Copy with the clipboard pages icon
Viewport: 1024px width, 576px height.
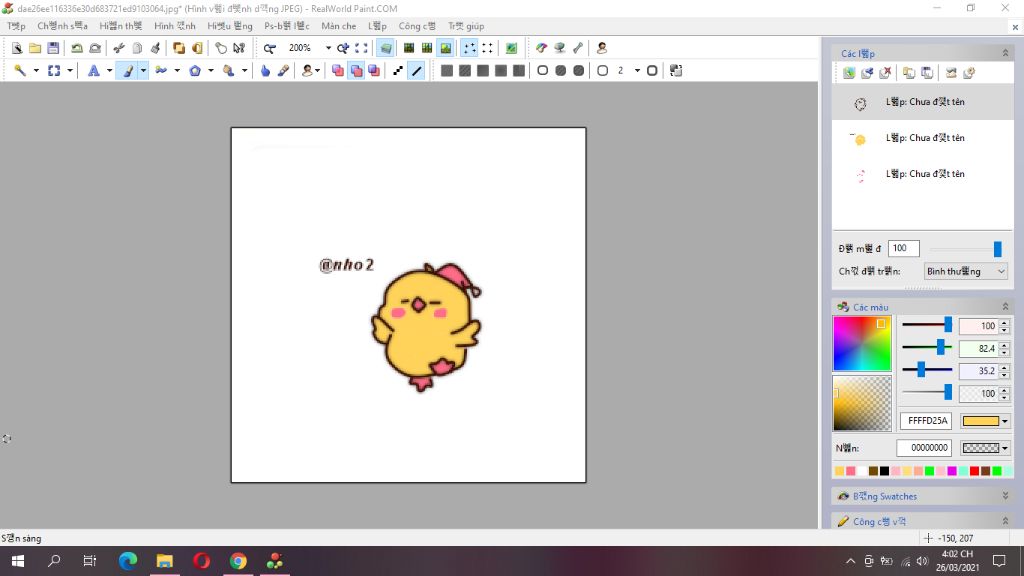[x=137, y=48]
